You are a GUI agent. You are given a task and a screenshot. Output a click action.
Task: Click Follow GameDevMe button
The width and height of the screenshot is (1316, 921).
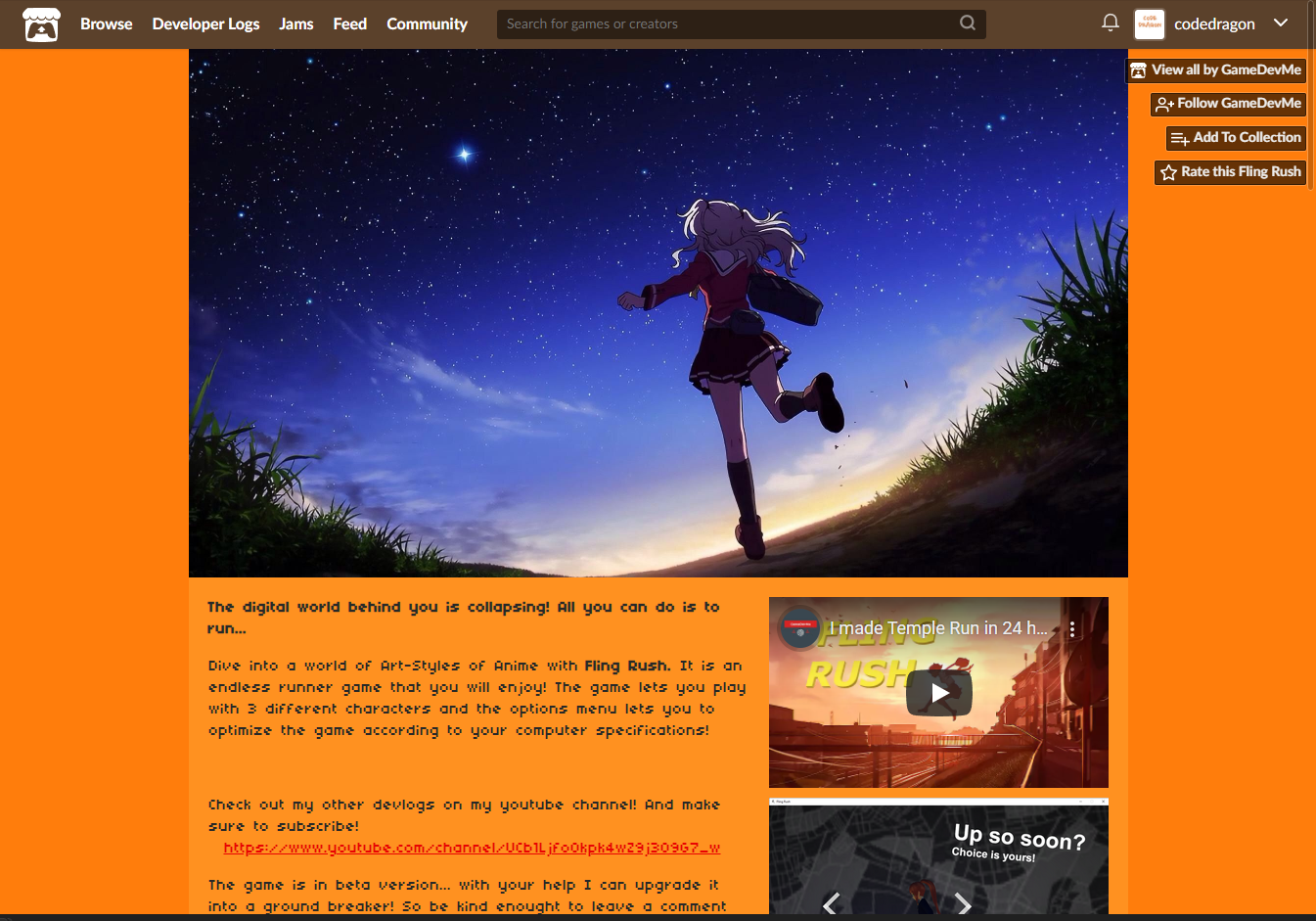click(x=1228, y=103)
